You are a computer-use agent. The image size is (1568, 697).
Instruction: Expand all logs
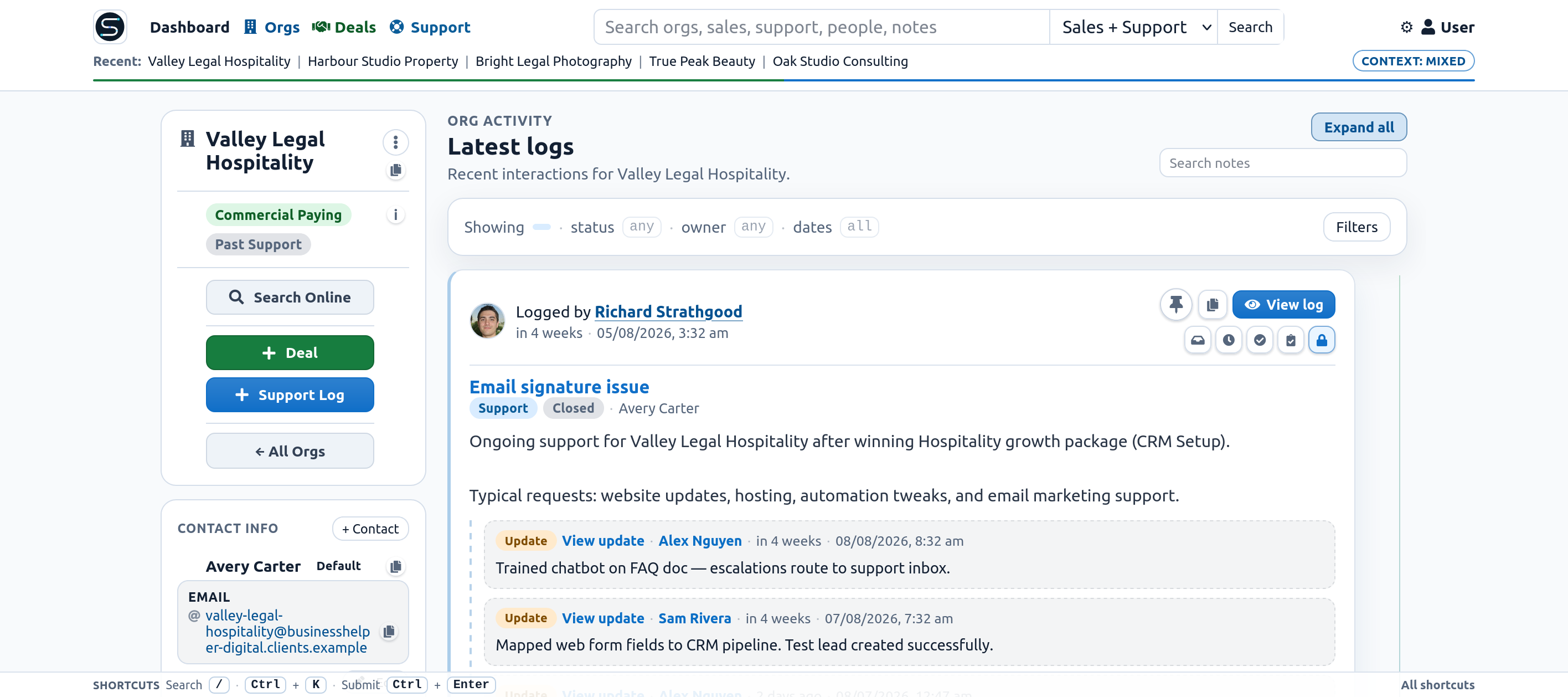tap(1359, 127)
